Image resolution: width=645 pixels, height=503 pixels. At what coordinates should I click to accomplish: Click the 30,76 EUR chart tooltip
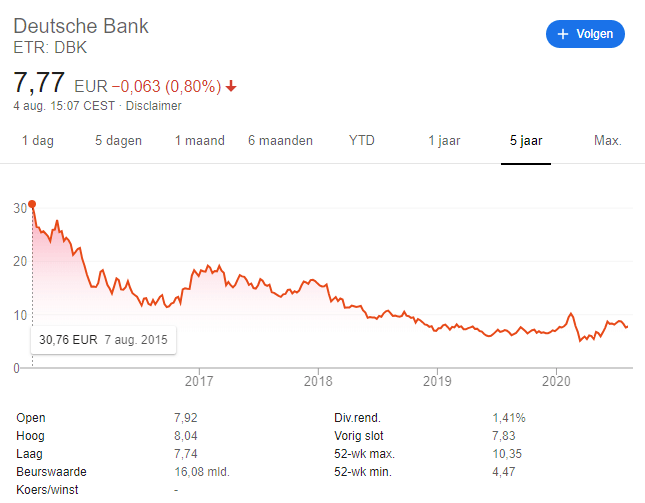tap(104, 340)
